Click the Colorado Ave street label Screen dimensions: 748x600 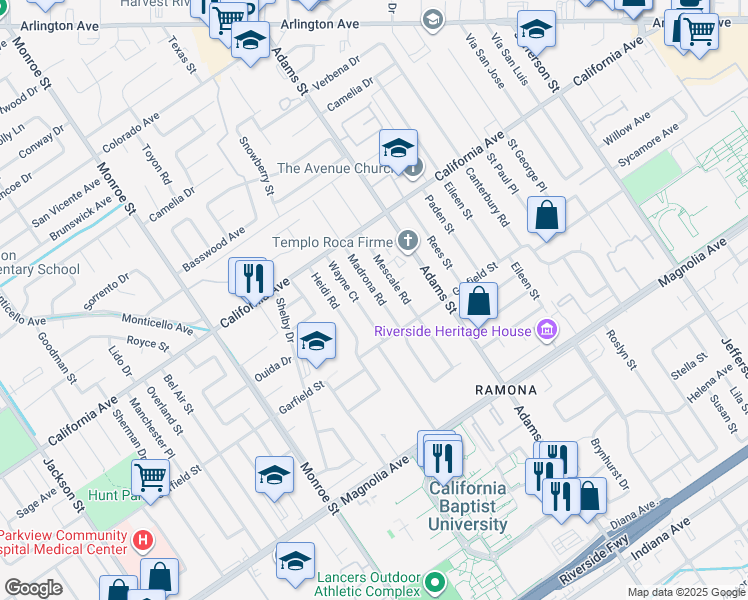[131, 133]
